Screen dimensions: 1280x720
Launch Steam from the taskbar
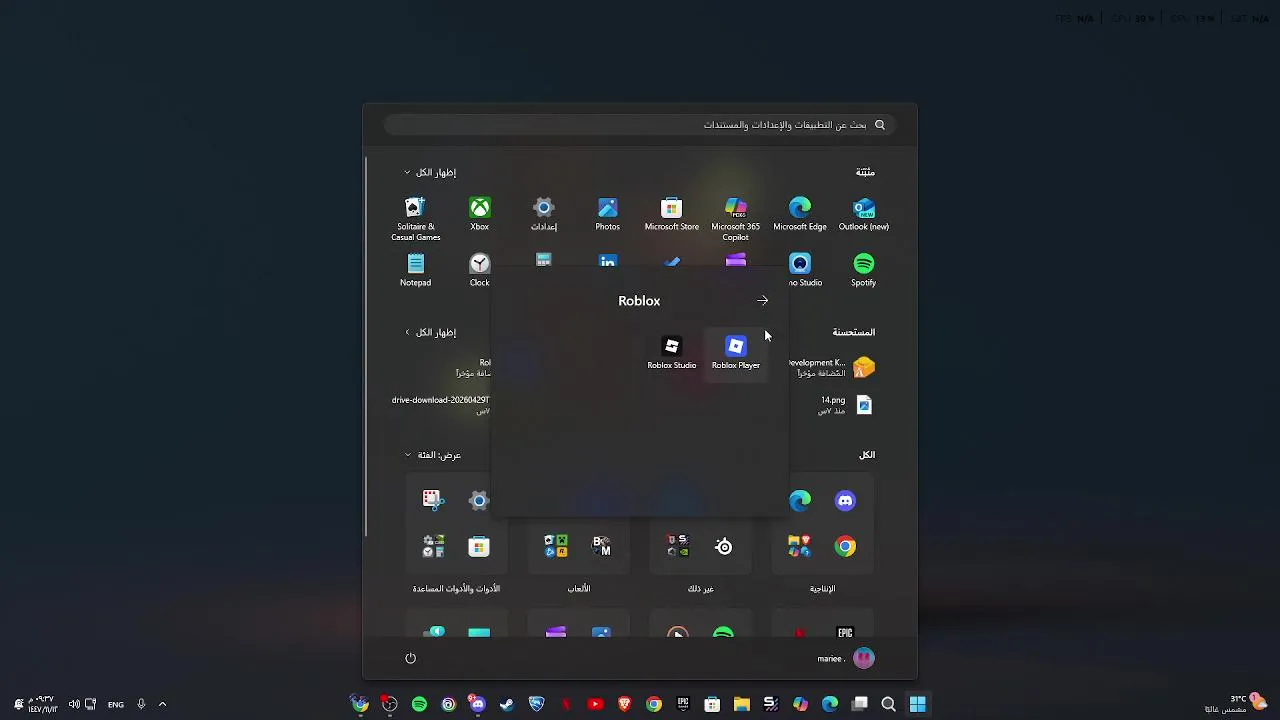[x=507, y=704]
